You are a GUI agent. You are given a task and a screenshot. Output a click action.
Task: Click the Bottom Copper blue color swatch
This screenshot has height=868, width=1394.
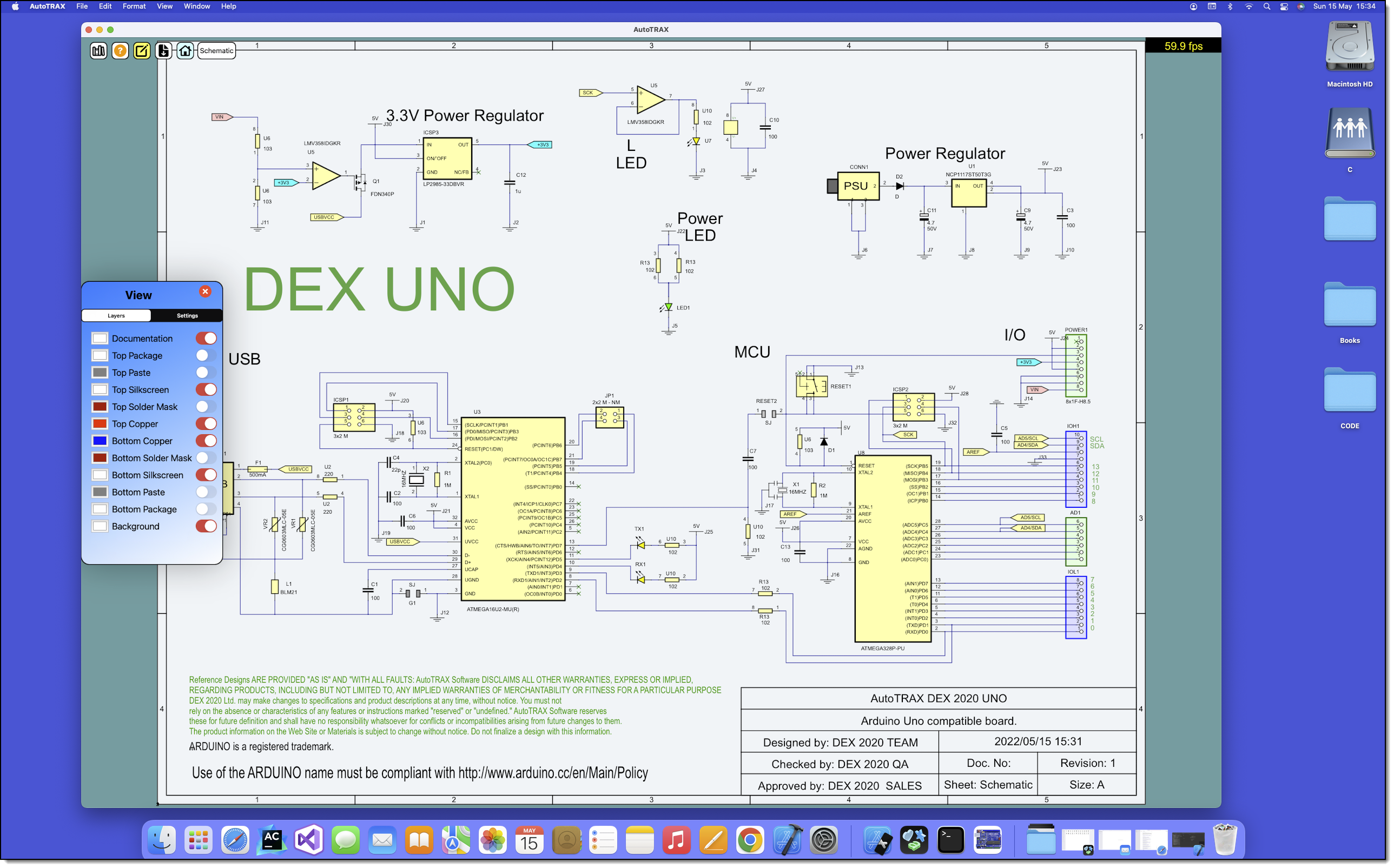point(100,441)
